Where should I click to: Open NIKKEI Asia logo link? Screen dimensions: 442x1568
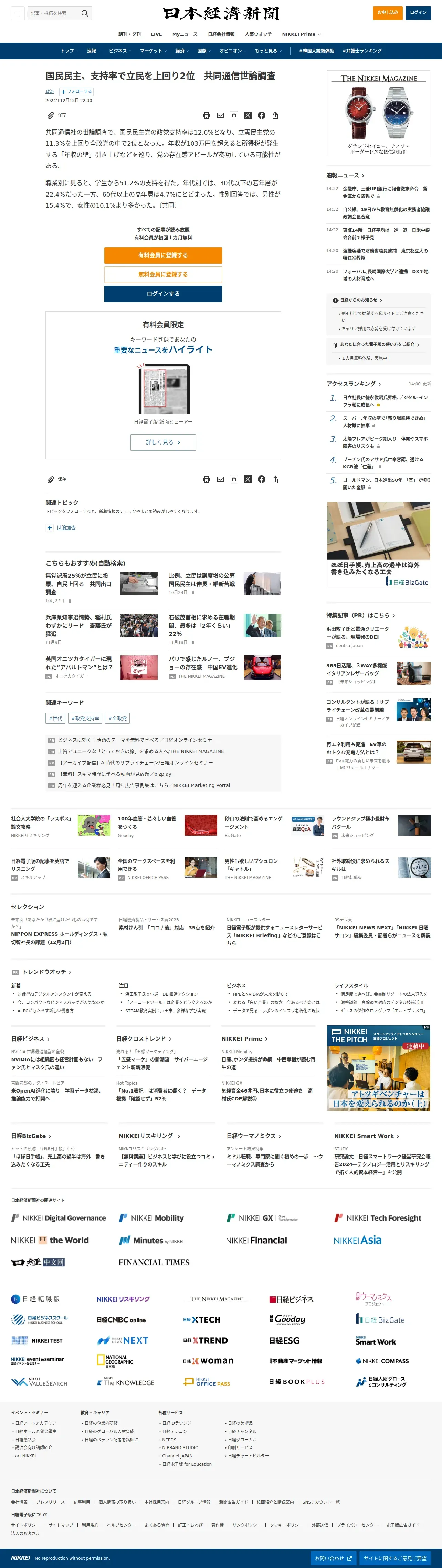click(x=357, y=1240)
